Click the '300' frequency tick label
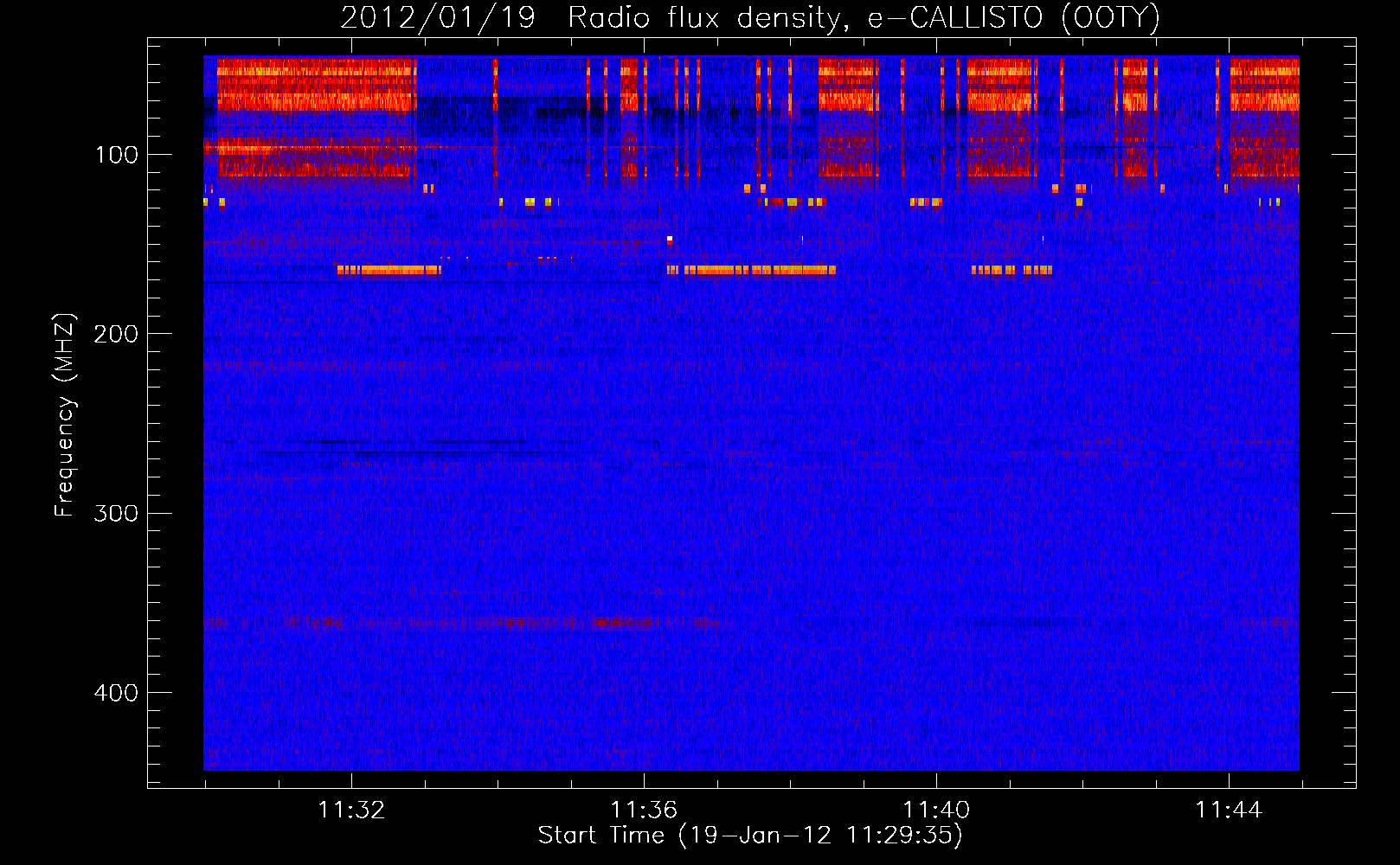 coord(116,513)
